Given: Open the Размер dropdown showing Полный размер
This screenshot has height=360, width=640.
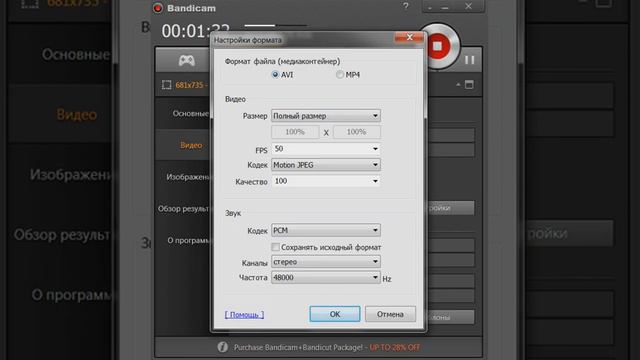Looking at the screenshot, I should tap(326, 116).
